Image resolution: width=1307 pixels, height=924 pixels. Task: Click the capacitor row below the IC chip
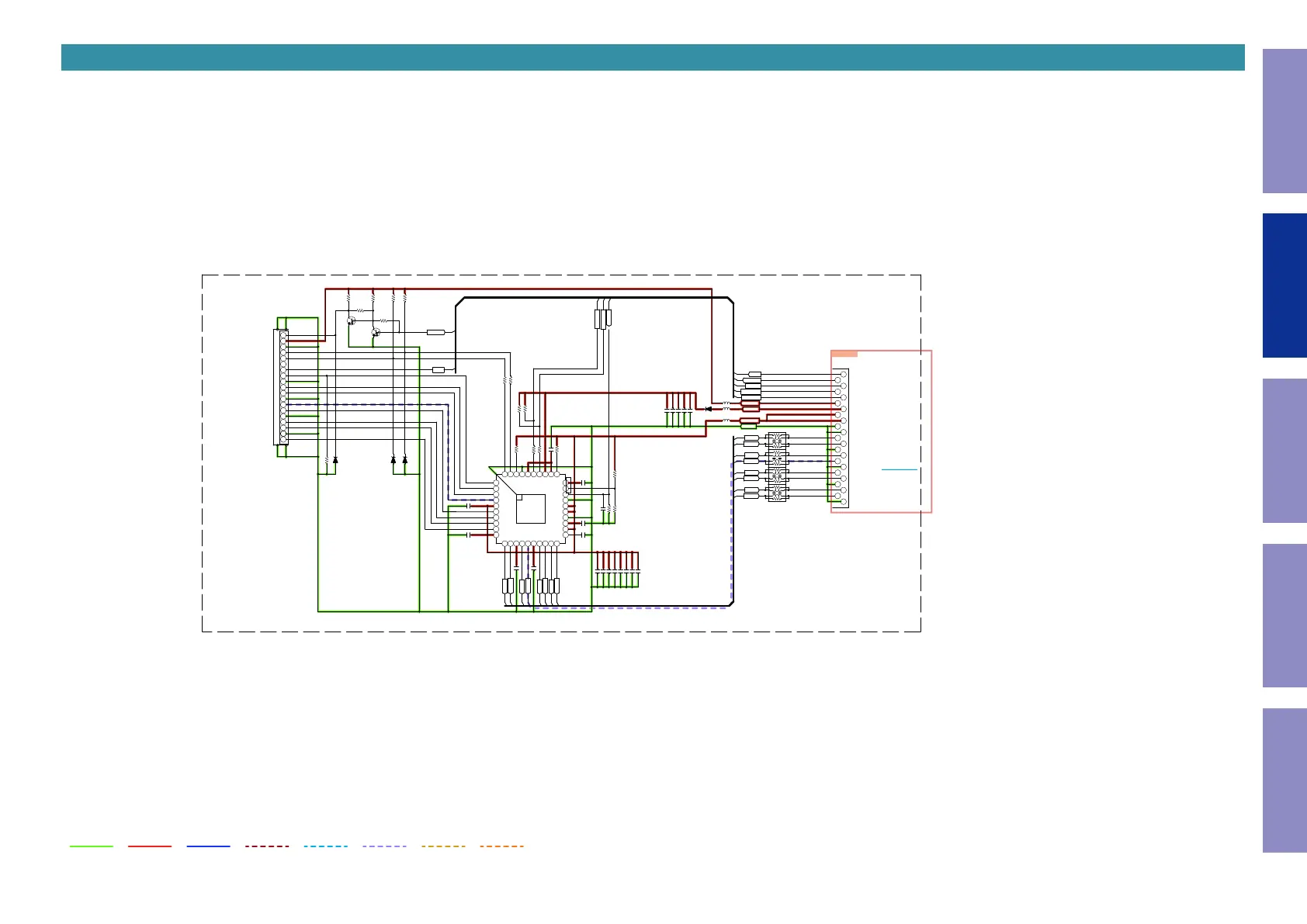pos(616,570)
